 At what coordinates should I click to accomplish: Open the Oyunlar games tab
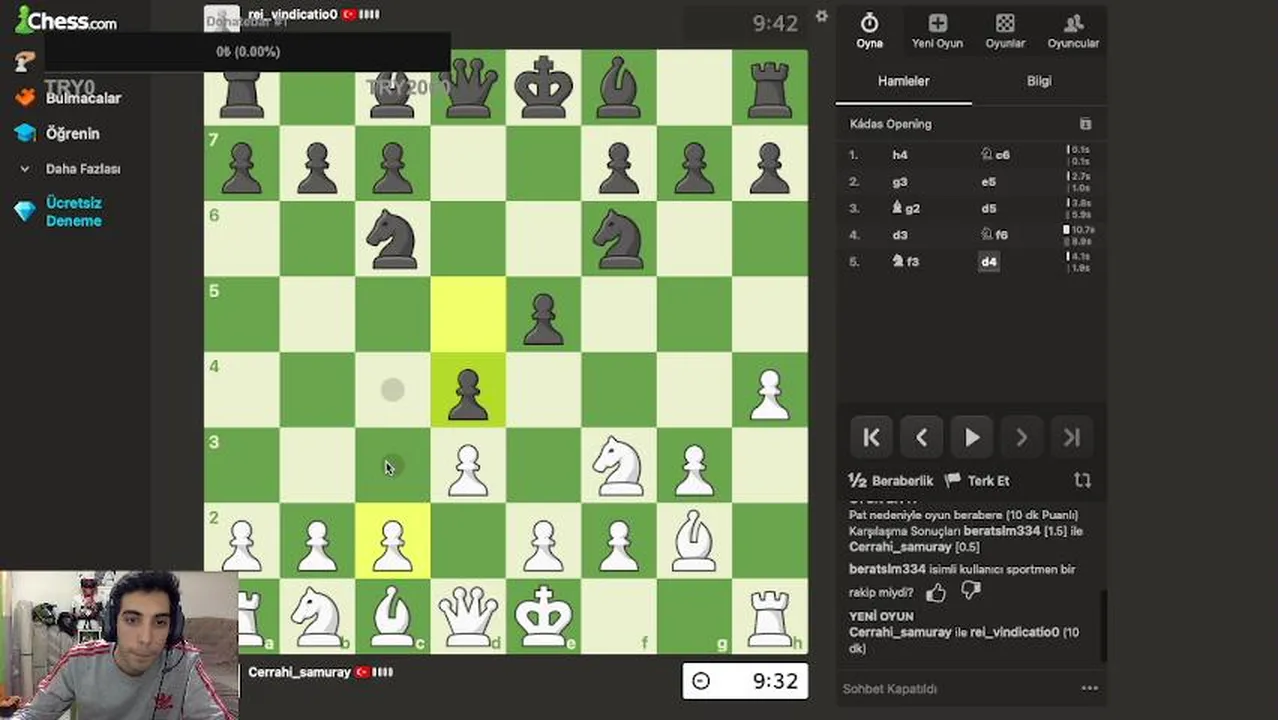click(x=1005, y=31)
